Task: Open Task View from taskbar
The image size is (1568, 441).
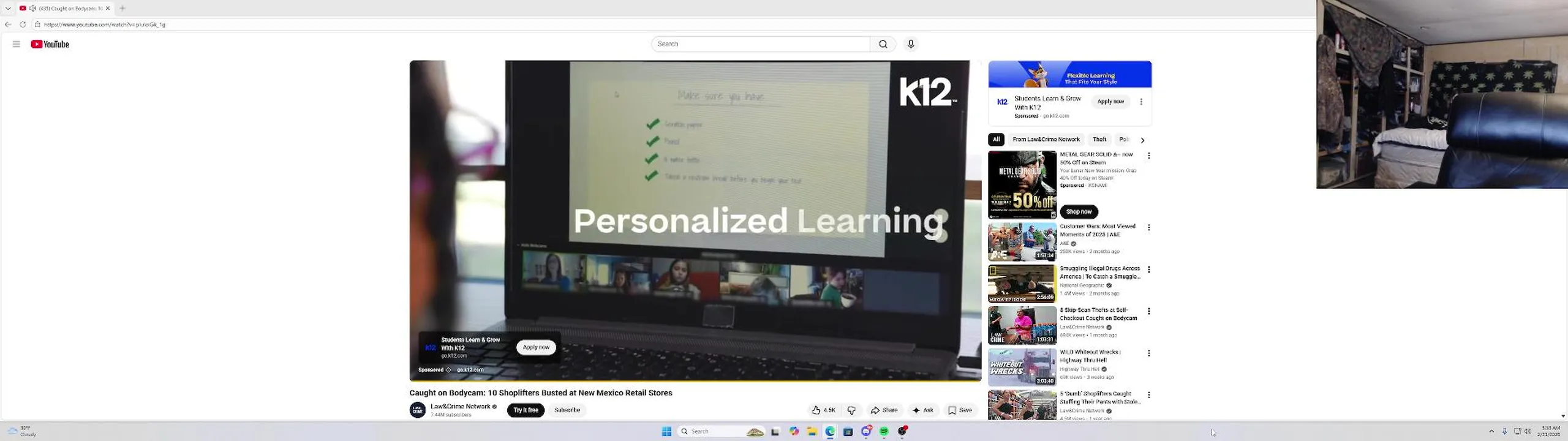Action: tap(775, 432)
